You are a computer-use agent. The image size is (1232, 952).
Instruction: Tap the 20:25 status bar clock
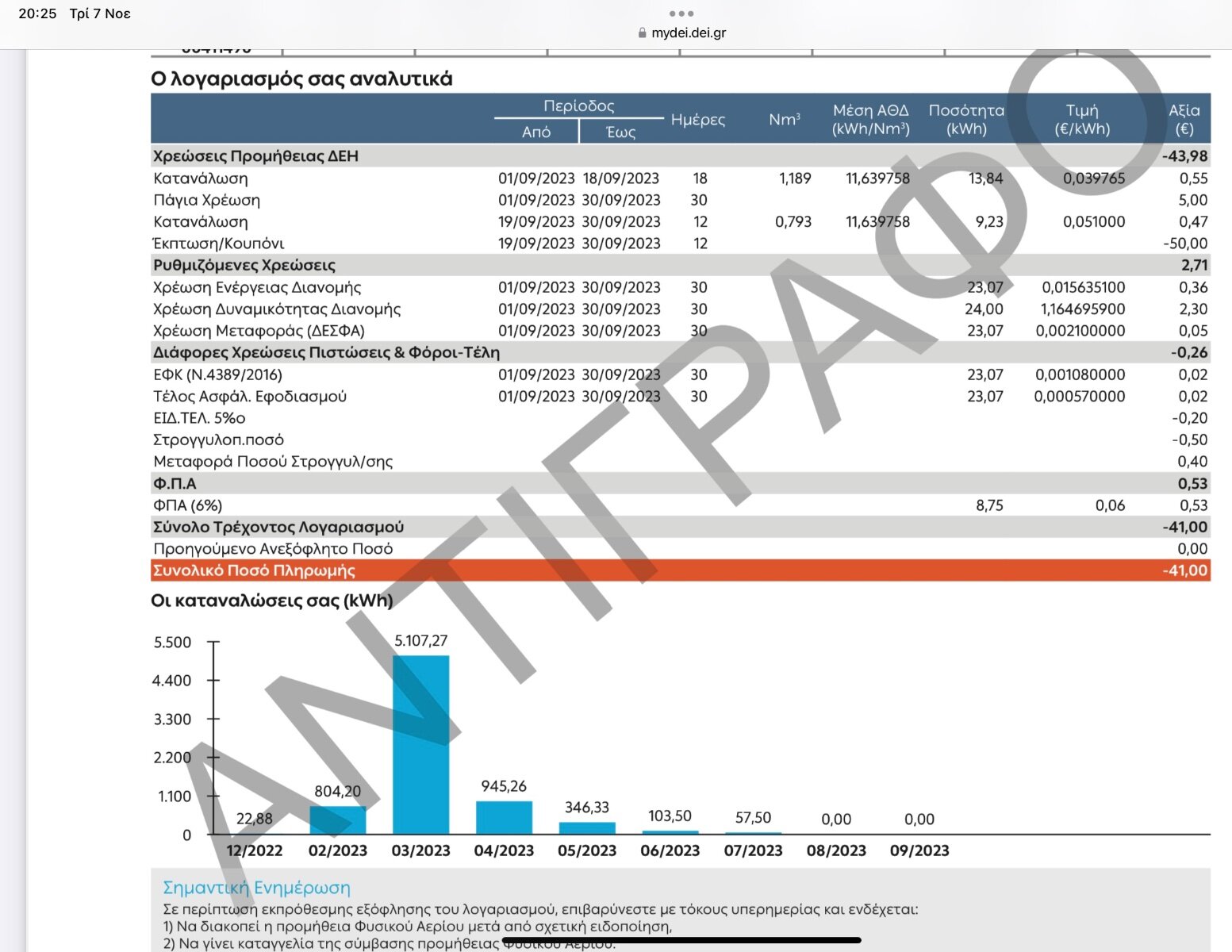pos(37,13)
